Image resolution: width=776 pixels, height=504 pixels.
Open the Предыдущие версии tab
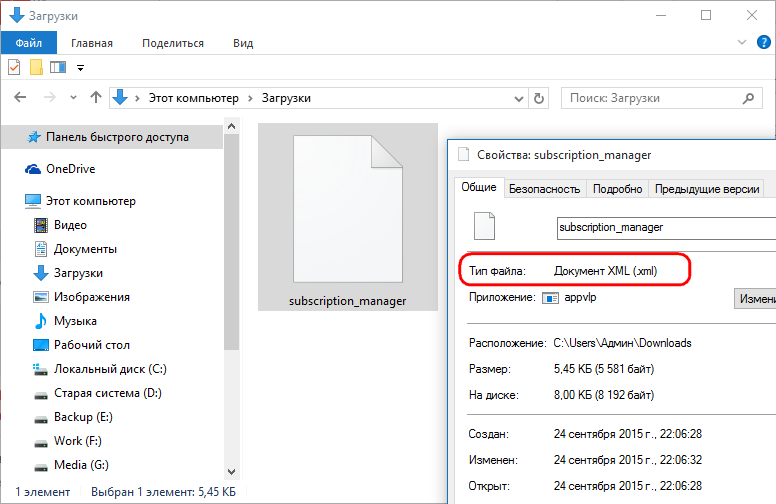(707, 188)
